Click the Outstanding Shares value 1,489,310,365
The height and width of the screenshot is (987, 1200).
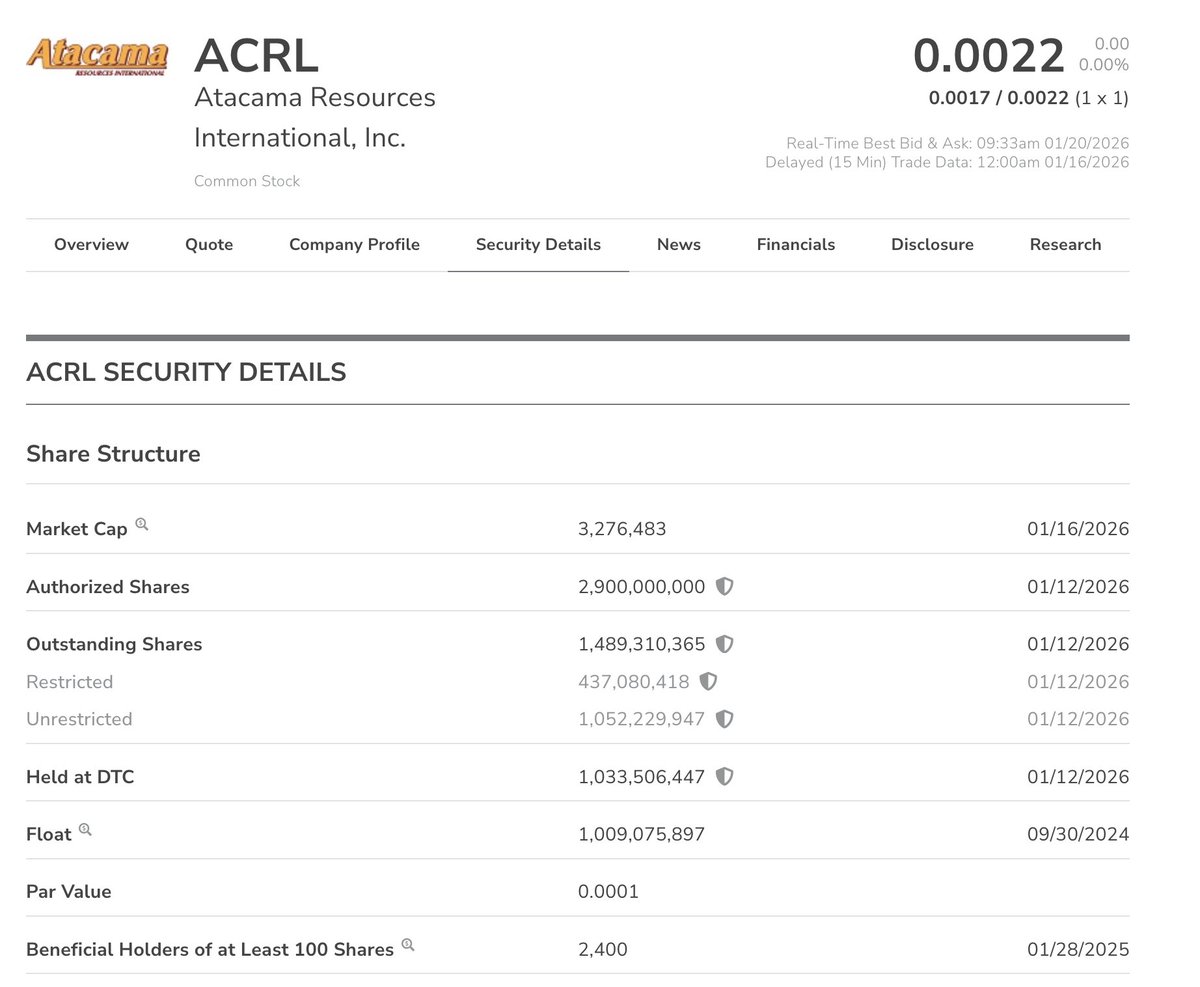pyautogui.click(x=642, y=644)
